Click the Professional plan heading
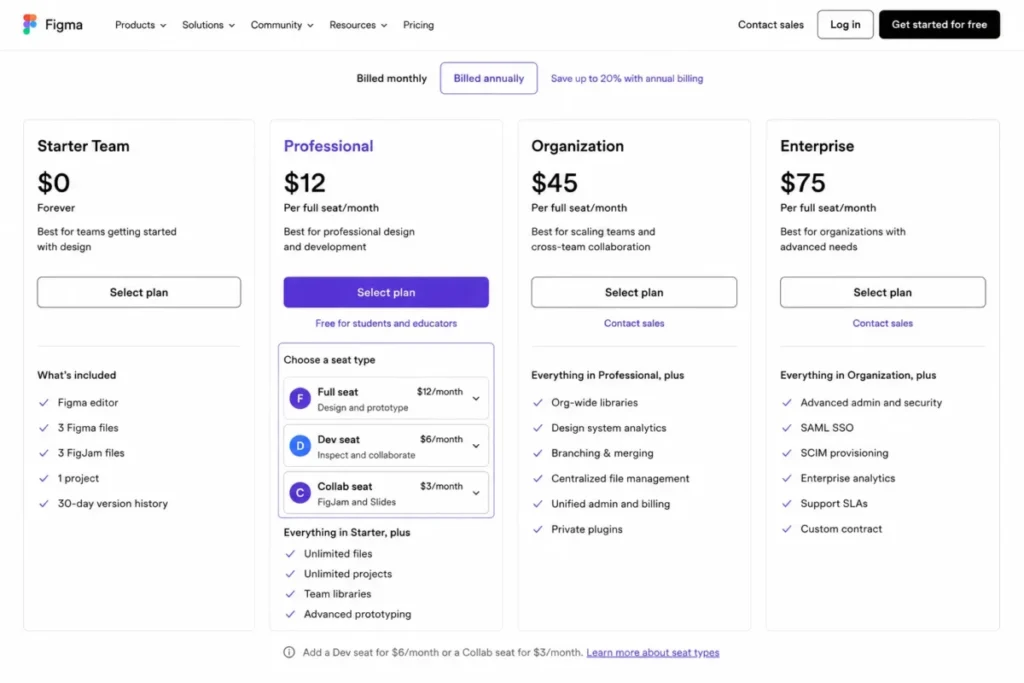1024x683 pixels. tap(328, 146)
